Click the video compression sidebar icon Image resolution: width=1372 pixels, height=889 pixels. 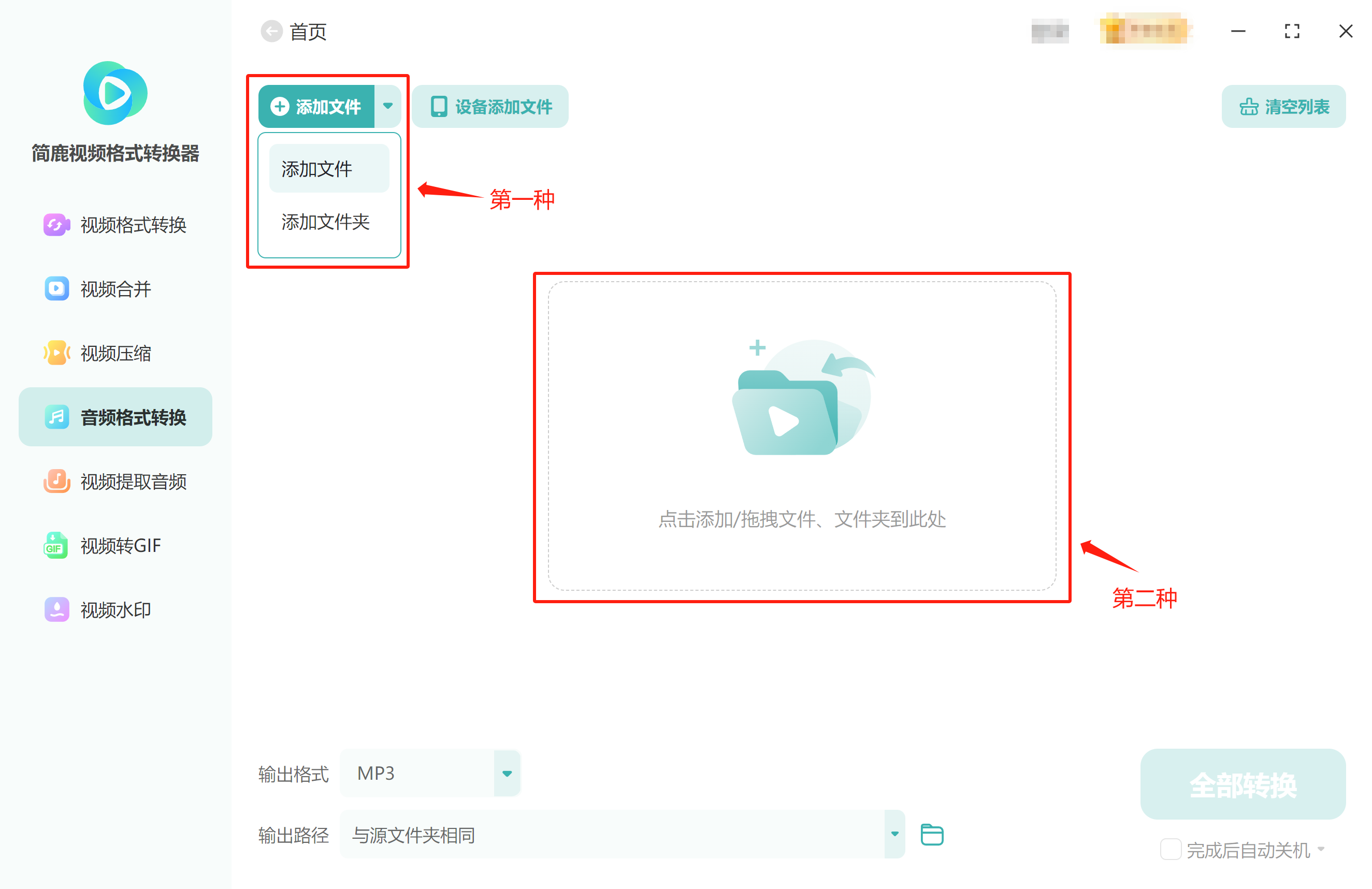56,353
